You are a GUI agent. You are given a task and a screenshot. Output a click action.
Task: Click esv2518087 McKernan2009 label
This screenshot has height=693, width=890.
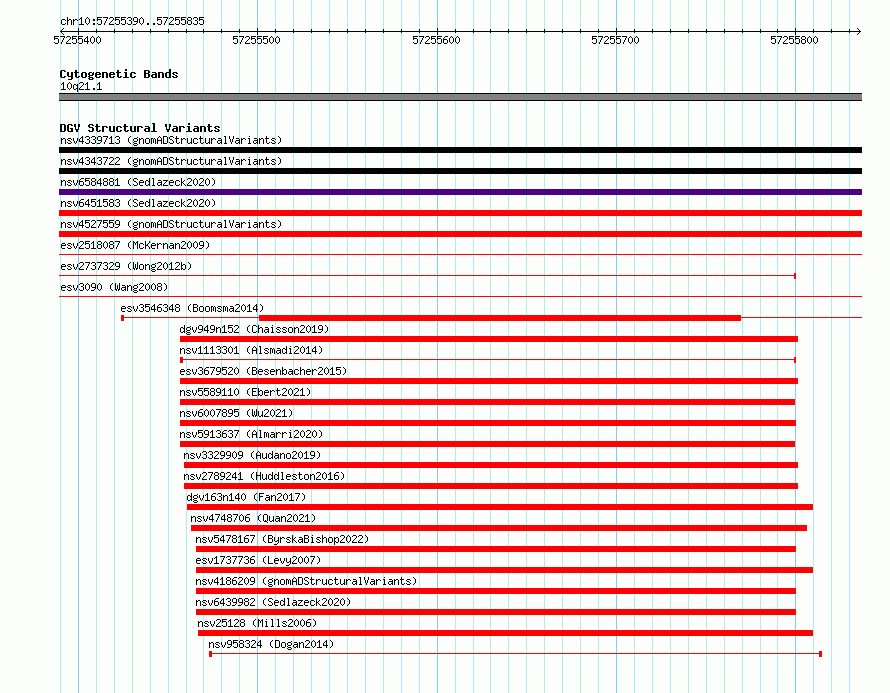(x=135, y=245)
